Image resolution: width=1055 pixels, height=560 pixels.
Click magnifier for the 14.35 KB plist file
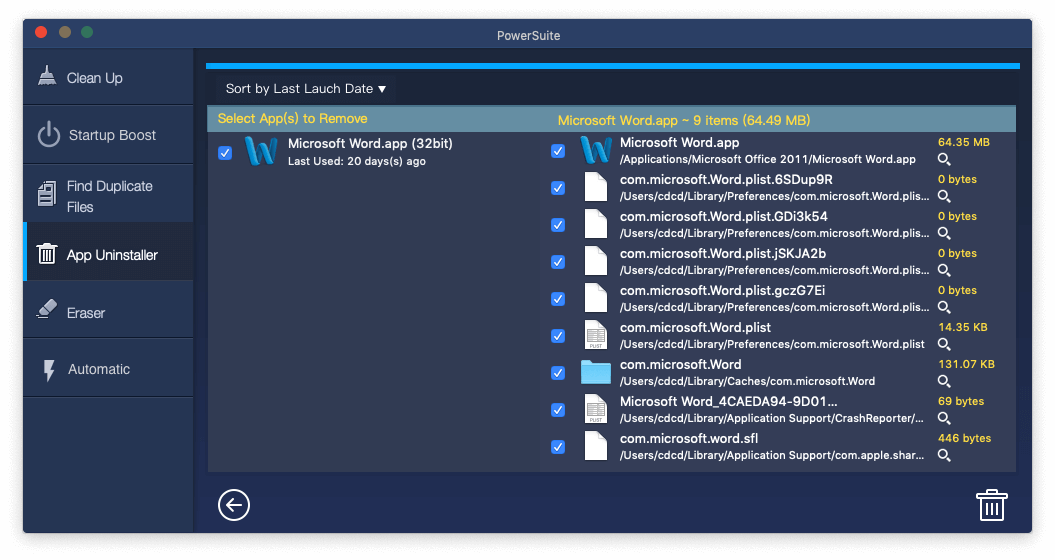point(944,345)
